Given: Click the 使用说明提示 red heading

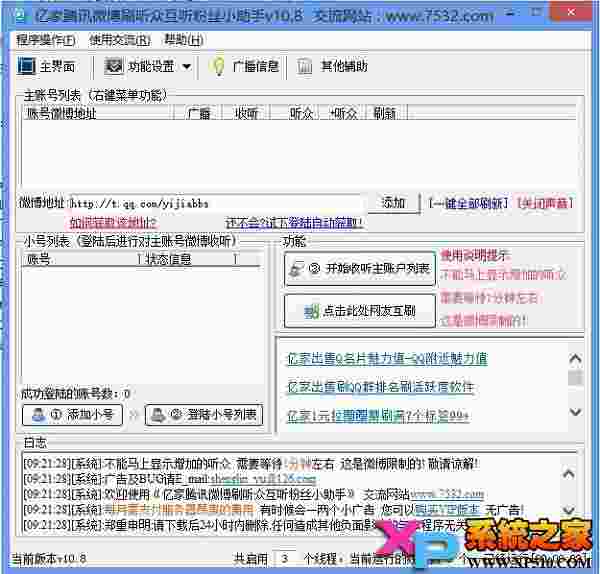Looking at the screenshot, I should point(475,255).
